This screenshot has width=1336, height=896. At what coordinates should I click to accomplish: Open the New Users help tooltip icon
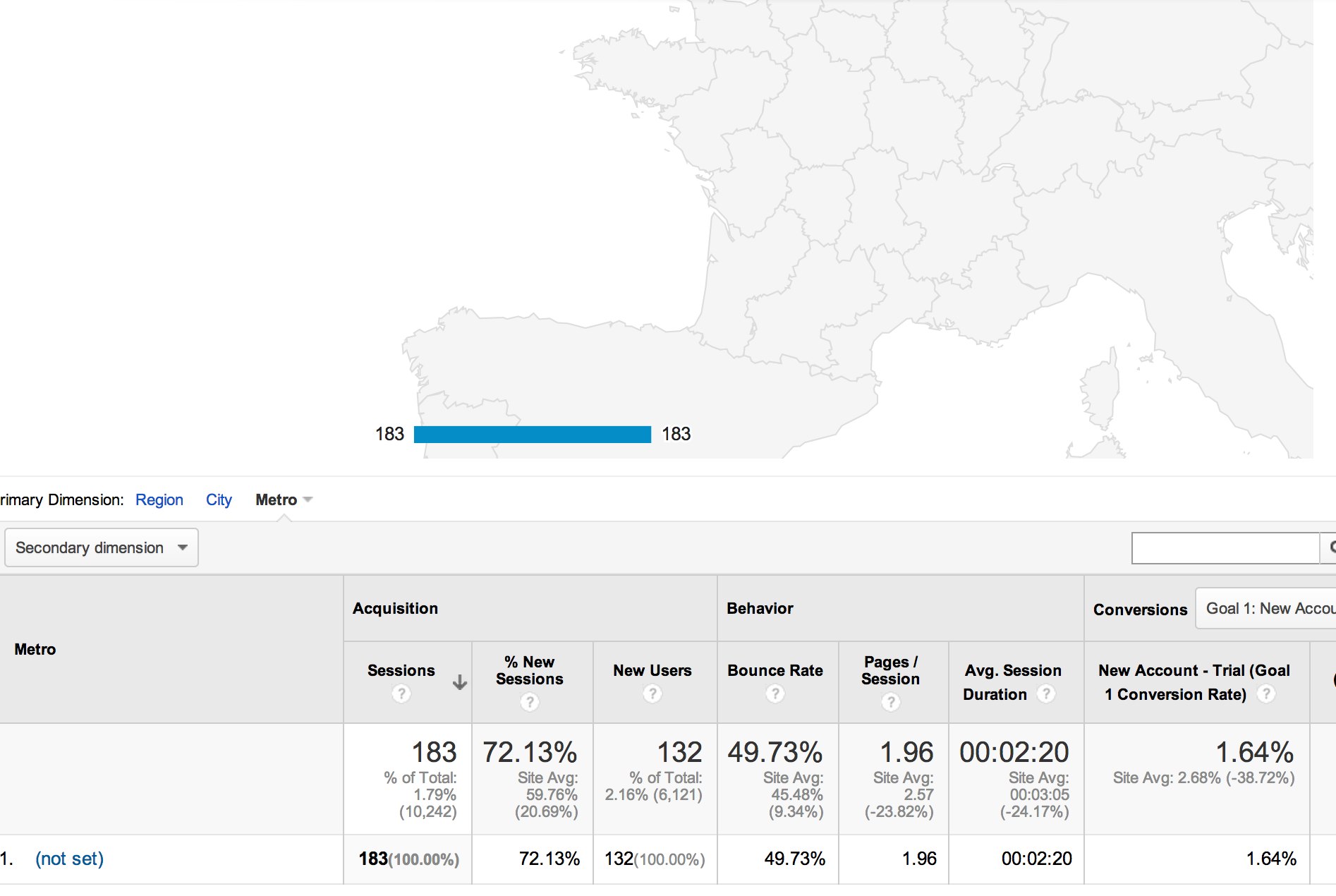coord(652,694)
